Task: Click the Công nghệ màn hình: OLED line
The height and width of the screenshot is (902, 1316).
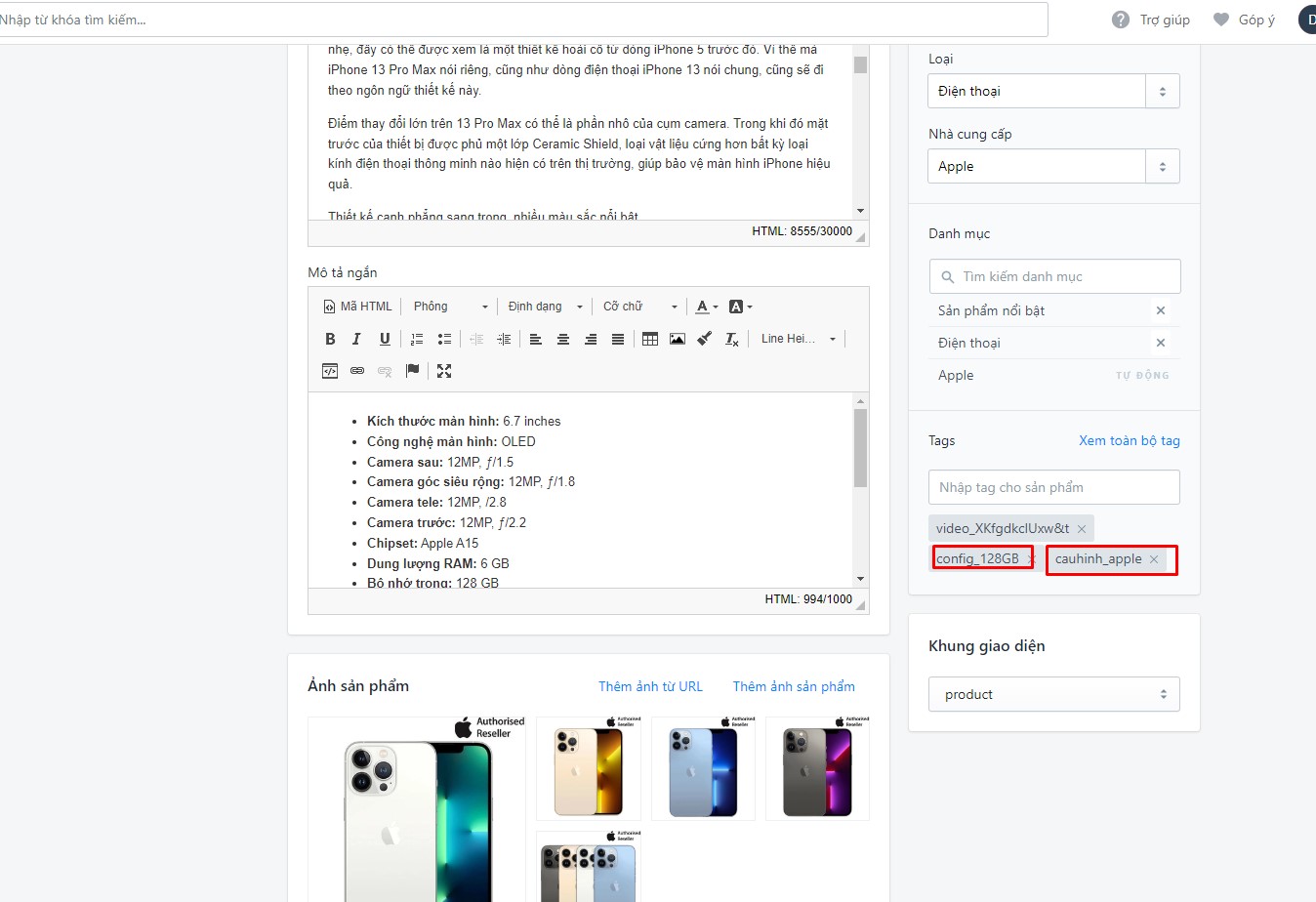Action: tap(451, 441)
